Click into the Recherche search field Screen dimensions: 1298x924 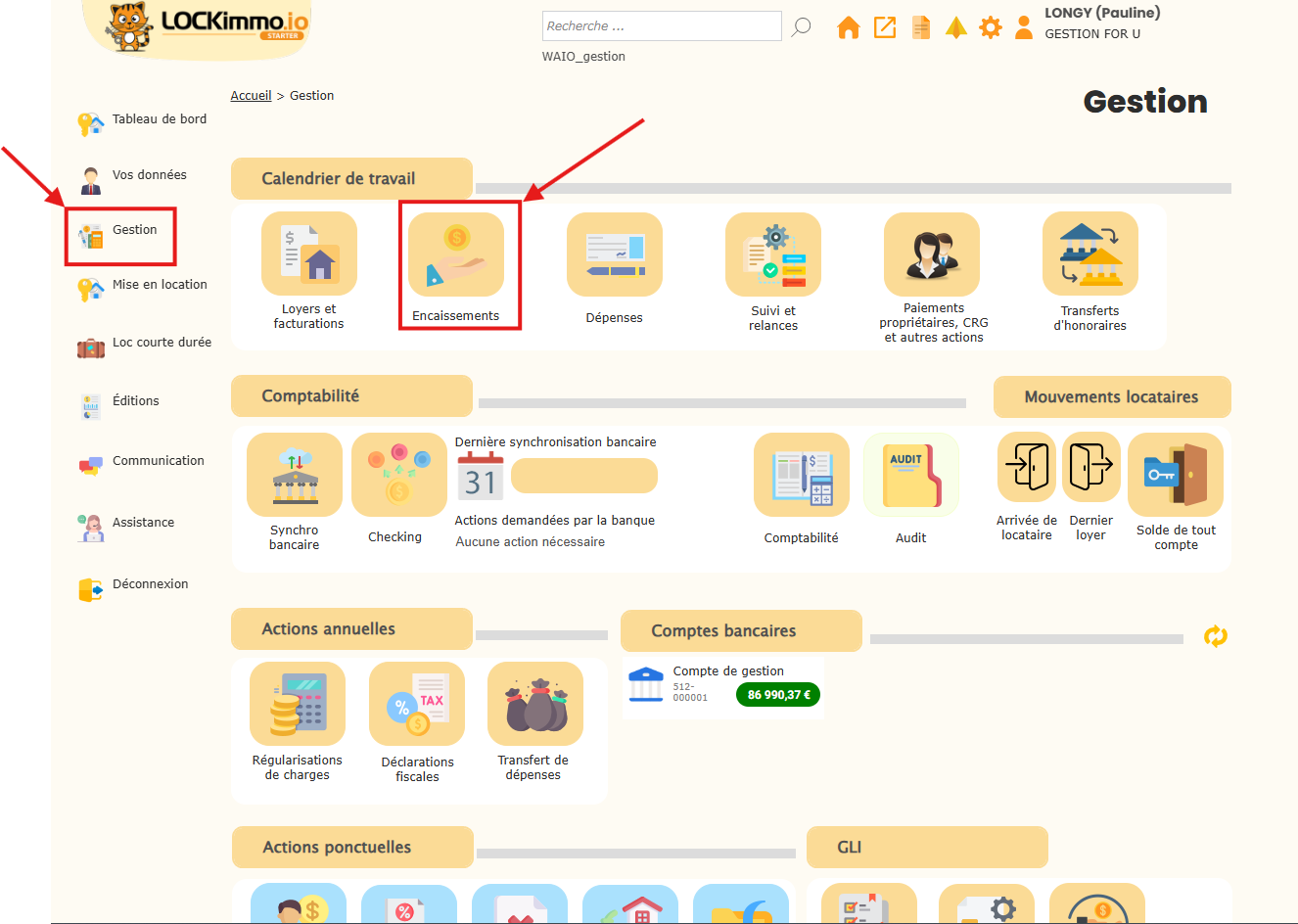(662, 26)
